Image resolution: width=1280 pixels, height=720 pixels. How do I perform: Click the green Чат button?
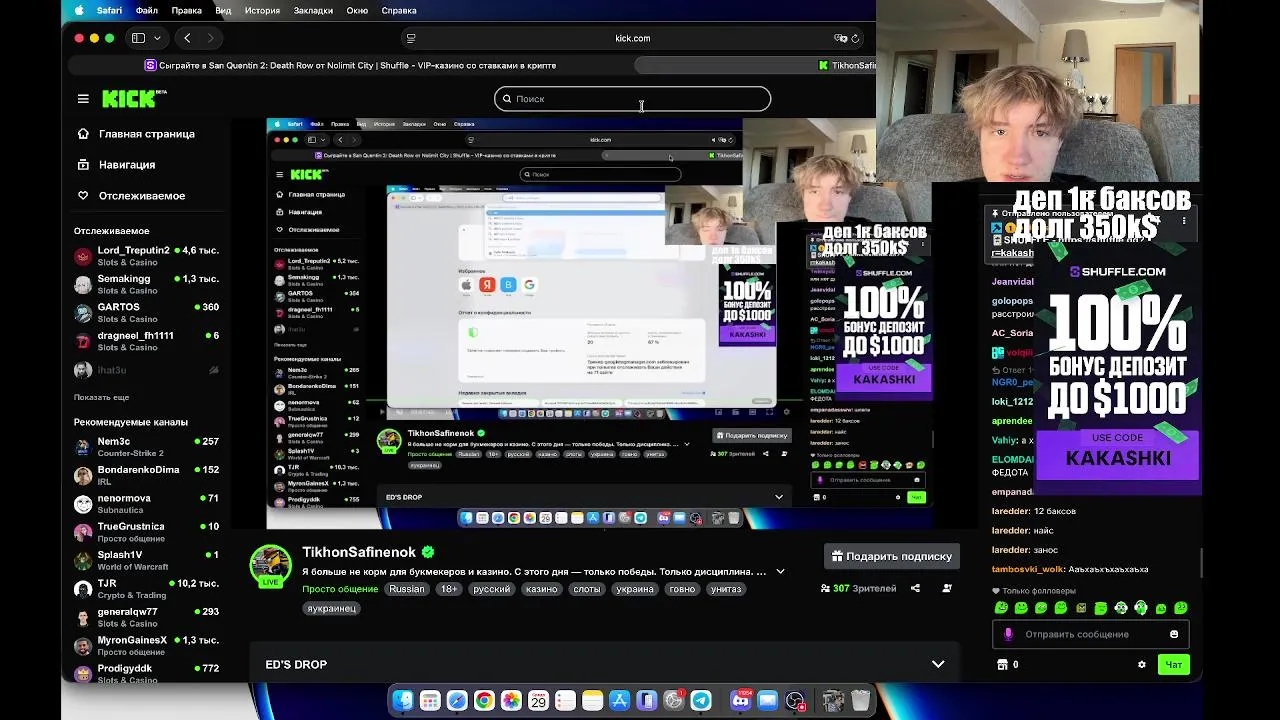point(1174,665)
